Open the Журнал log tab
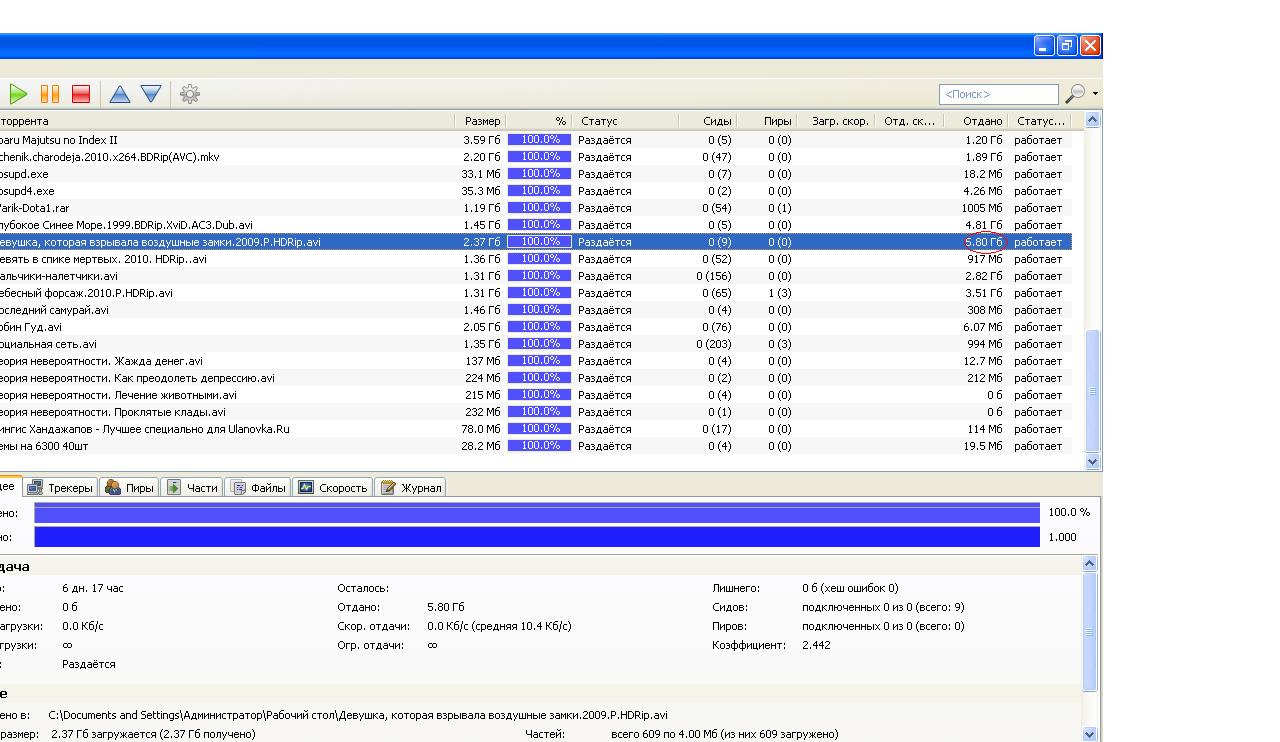Viewport: 1280px width, 742px height. tap(411, 488)
